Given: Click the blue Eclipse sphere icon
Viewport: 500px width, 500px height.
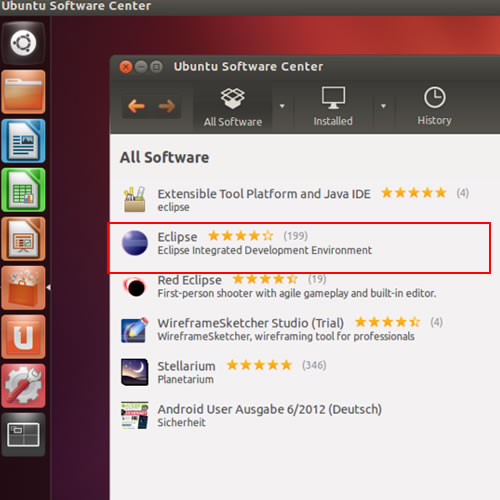Looking at the screenshot, I should 135,243.
